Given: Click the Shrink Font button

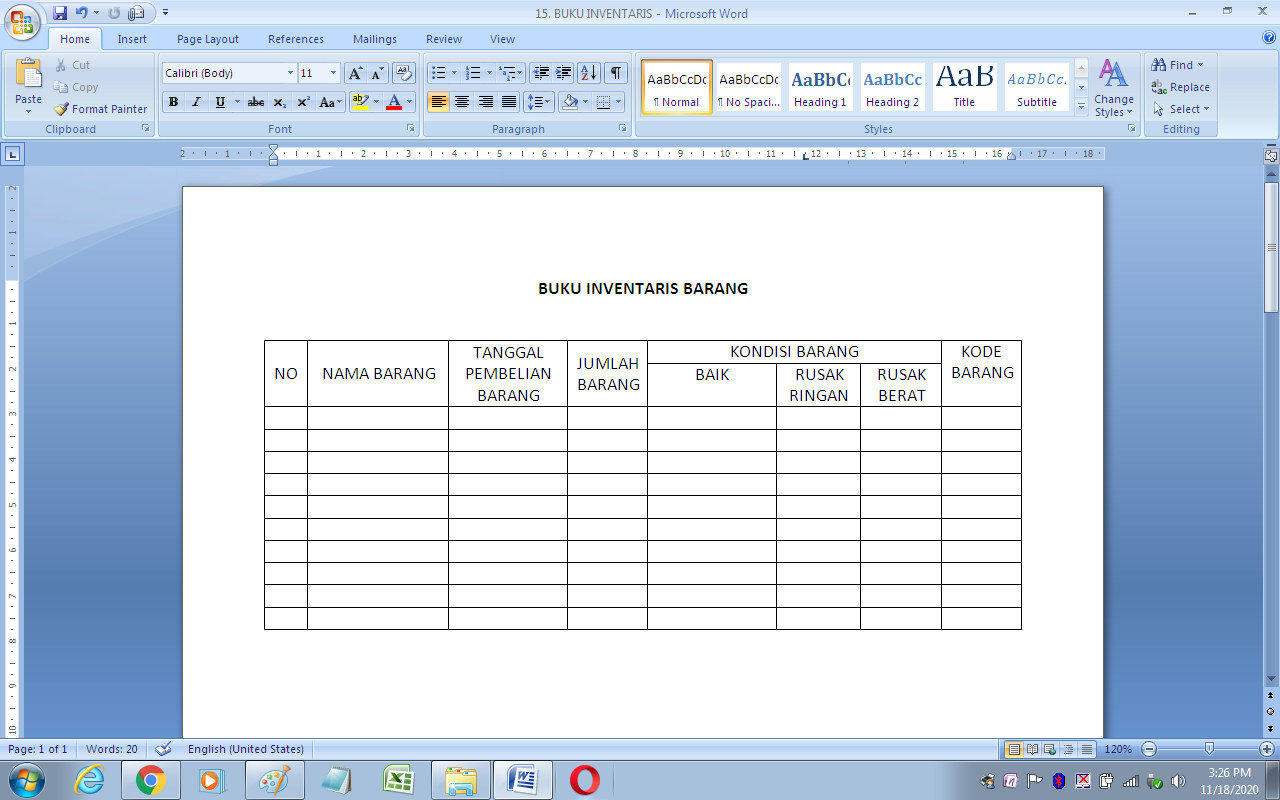Looking at the screenshot, I should click(378, 73).
